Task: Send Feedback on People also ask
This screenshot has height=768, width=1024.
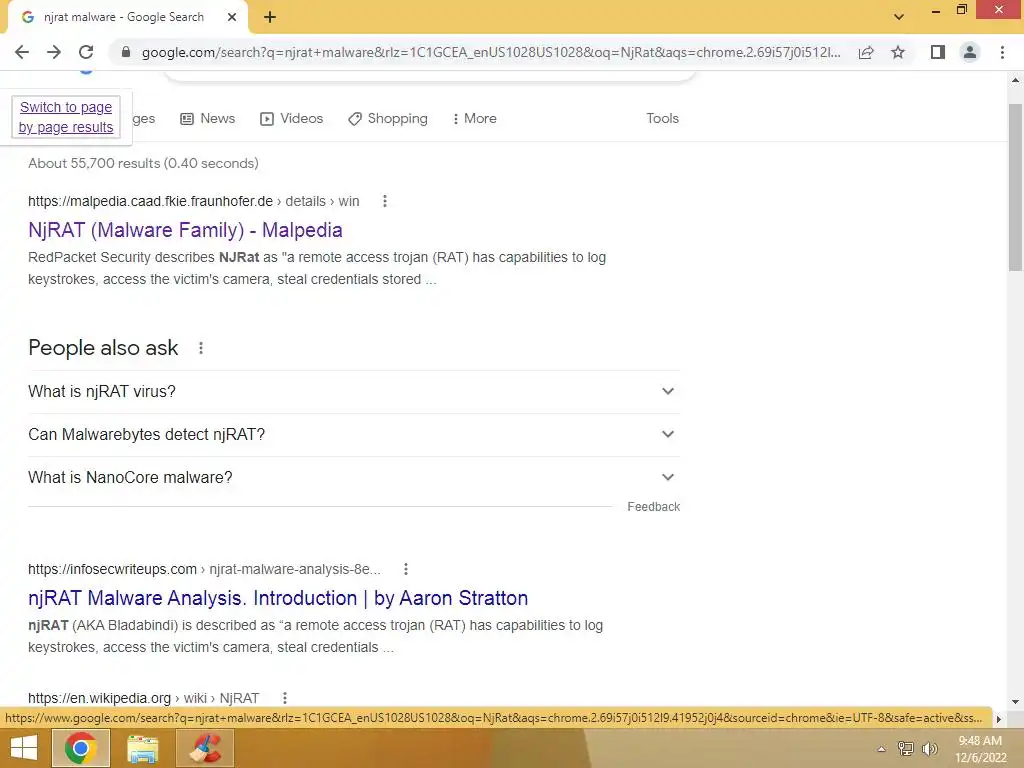Action: coord(653,507)
